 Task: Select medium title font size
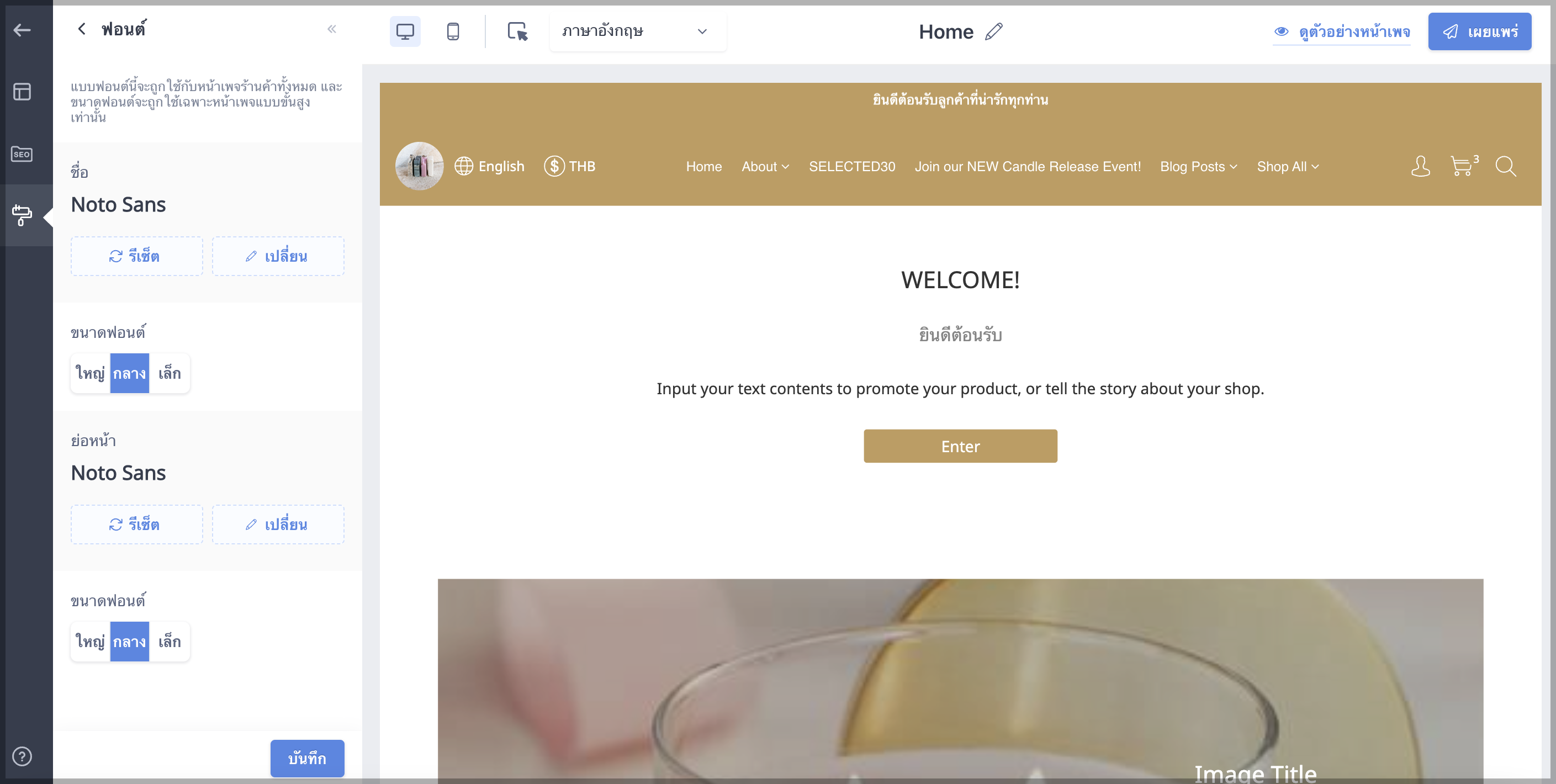pyautogui.click(x=129, y=373)
